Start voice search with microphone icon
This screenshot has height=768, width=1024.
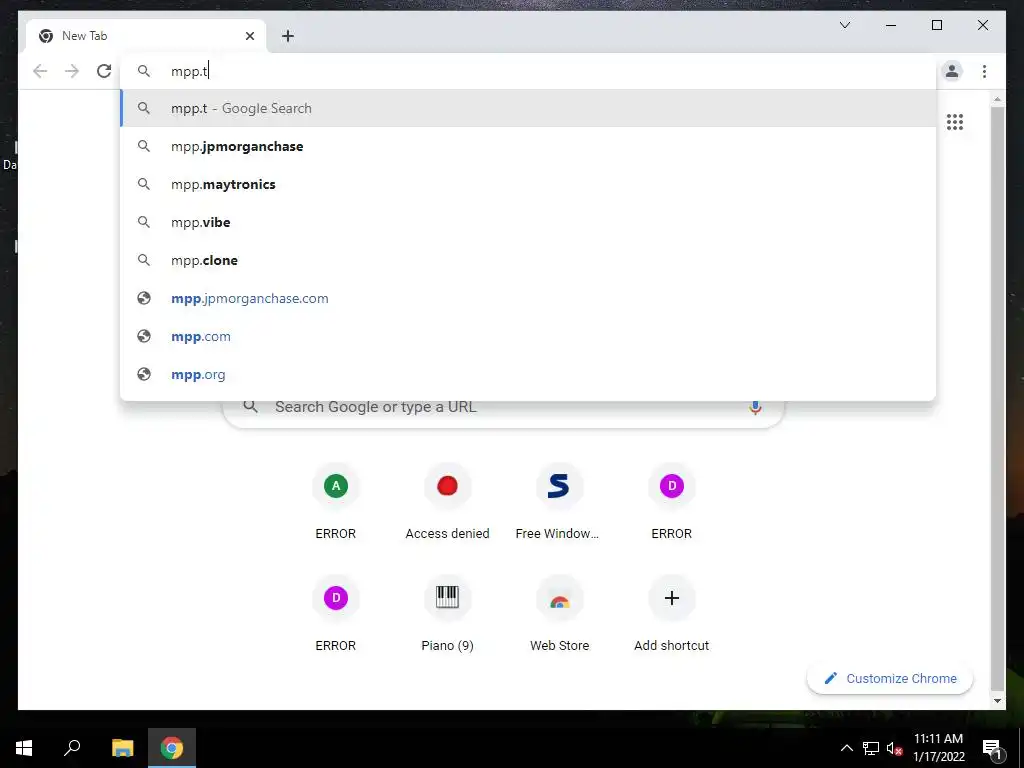[x=755, y=408]
